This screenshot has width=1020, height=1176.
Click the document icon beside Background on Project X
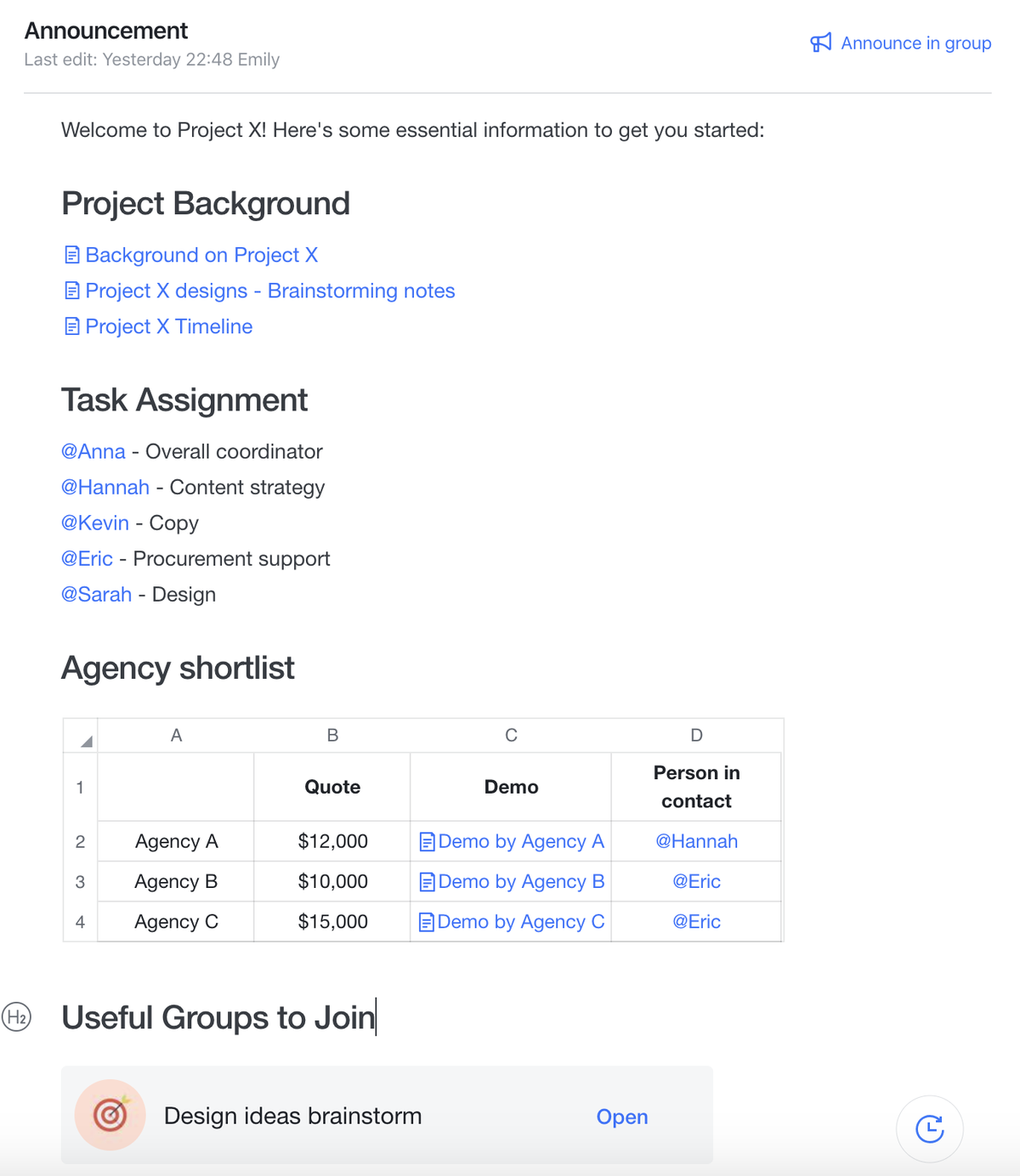coord(71,254)
